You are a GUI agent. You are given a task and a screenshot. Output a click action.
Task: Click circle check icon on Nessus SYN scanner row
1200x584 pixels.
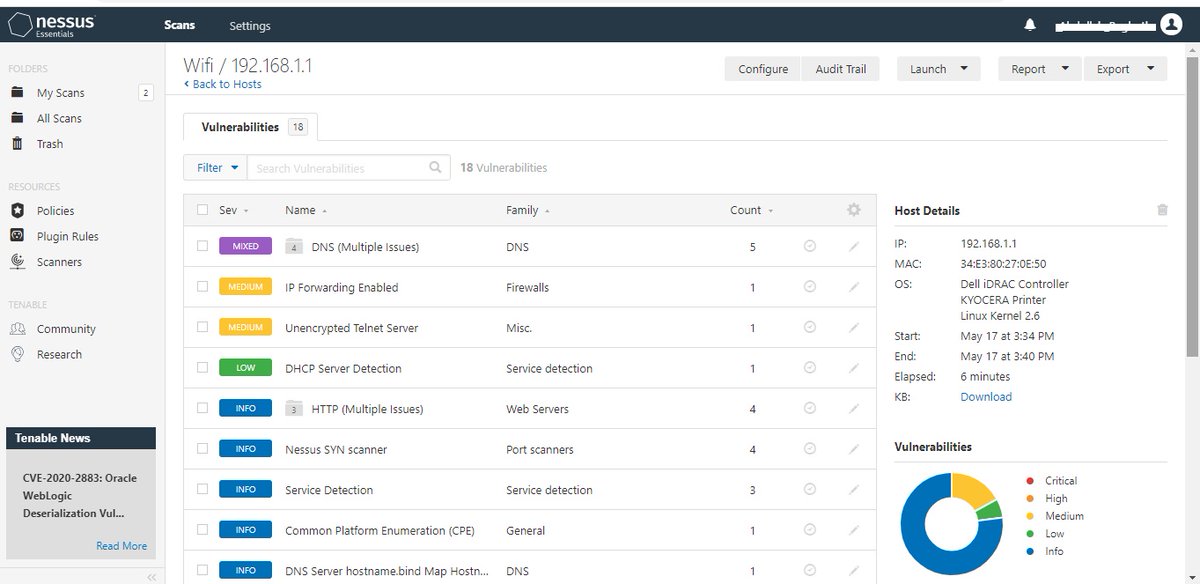pyautogui.click(x=810, y=449)
